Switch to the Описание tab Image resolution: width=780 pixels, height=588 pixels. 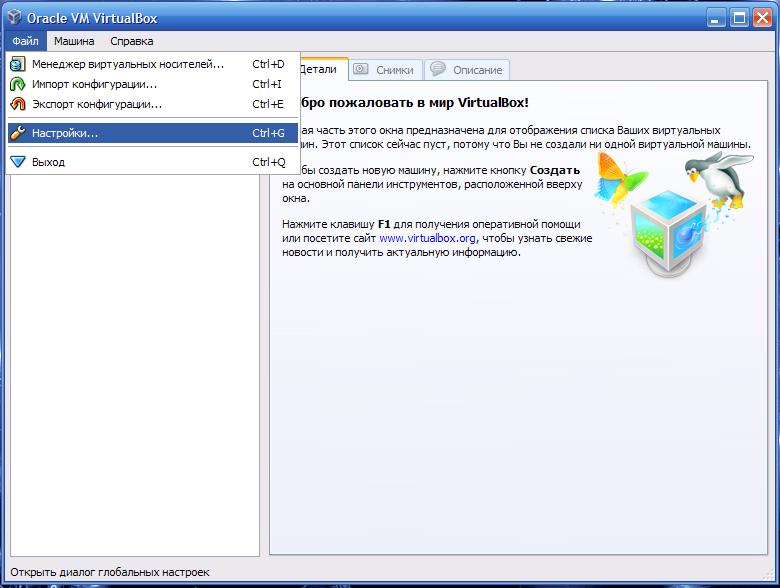(467, 70)
